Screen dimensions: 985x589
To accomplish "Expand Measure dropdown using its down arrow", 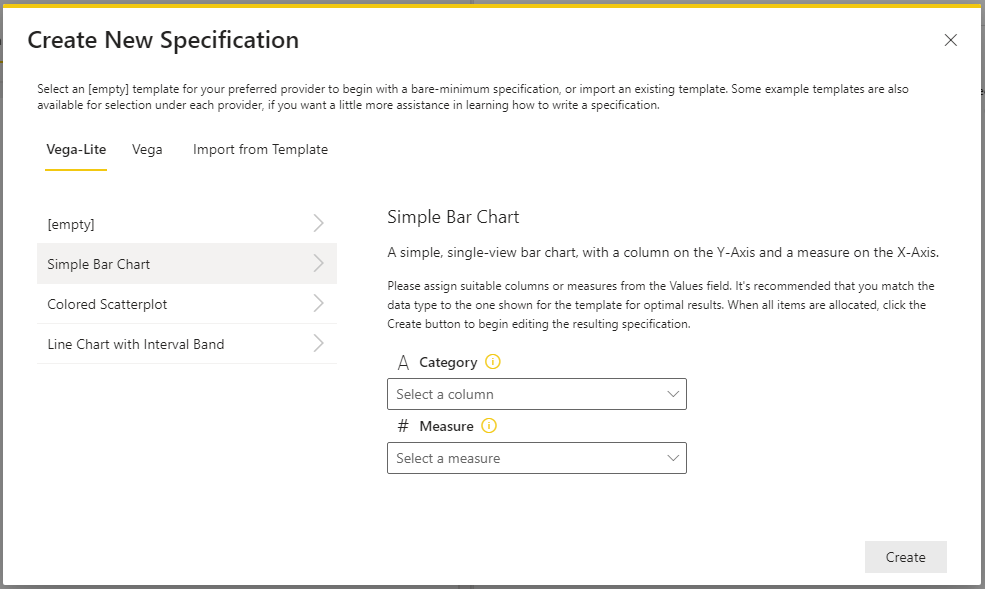I will tap(673, 458).
